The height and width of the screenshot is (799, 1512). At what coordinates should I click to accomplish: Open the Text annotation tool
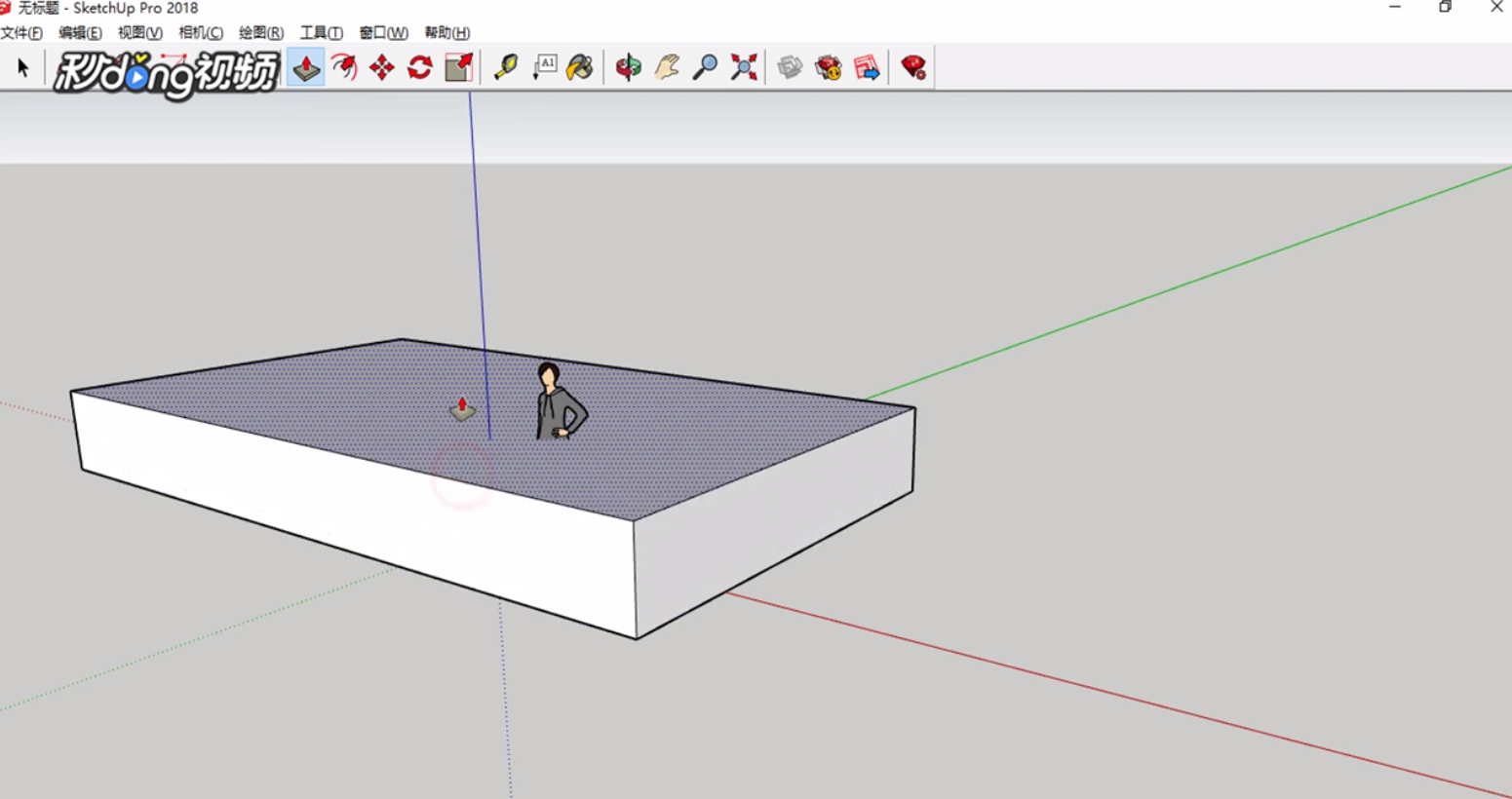(x=546, y=67)
